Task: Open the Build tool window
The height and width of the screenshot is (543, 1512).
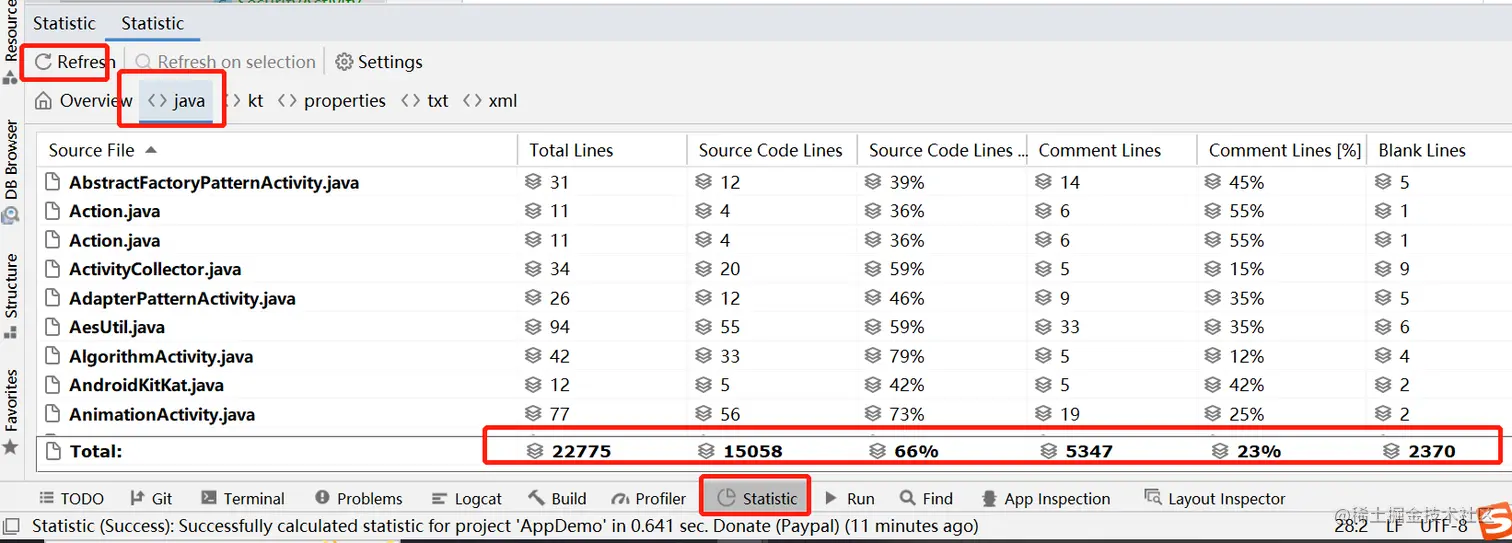Action: click(x=558, y=498)
